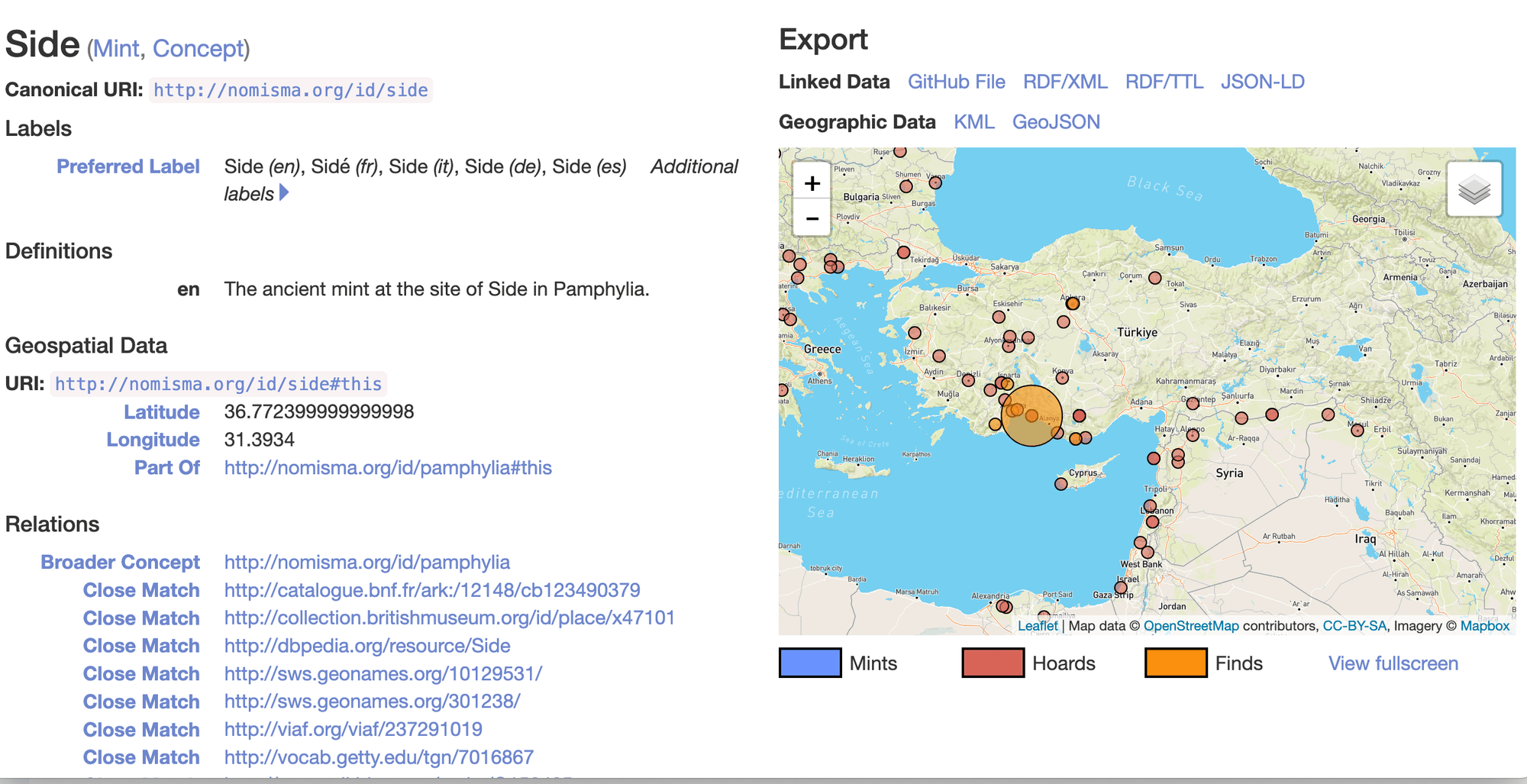The width and height of the screenshot is (1527, 784).
Task: Open the geonames 301238 link
Action: tap(373, 702)
